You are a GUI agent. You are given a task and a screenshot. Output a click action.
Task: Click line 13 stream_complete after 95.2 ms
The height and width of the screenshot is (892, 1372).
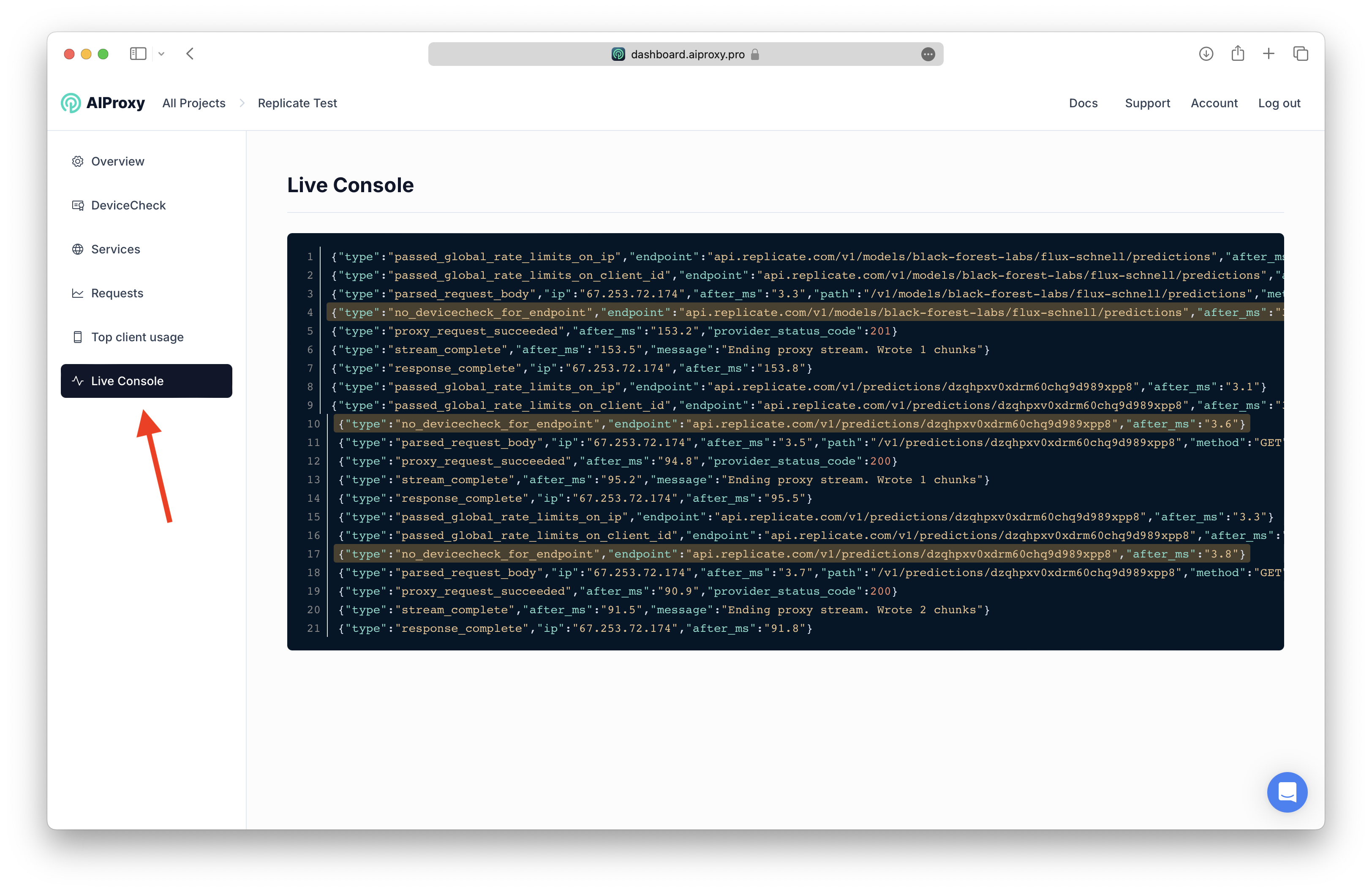click(x=664, y=480)
